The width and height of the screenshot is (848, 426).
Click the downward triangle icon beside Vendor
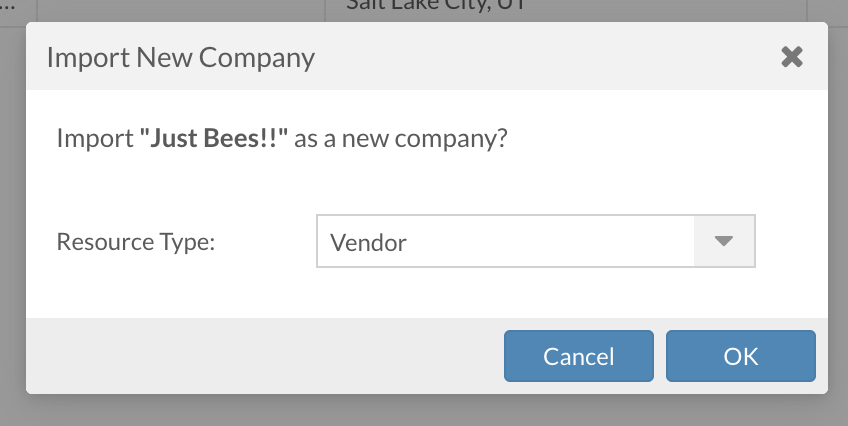724,242
